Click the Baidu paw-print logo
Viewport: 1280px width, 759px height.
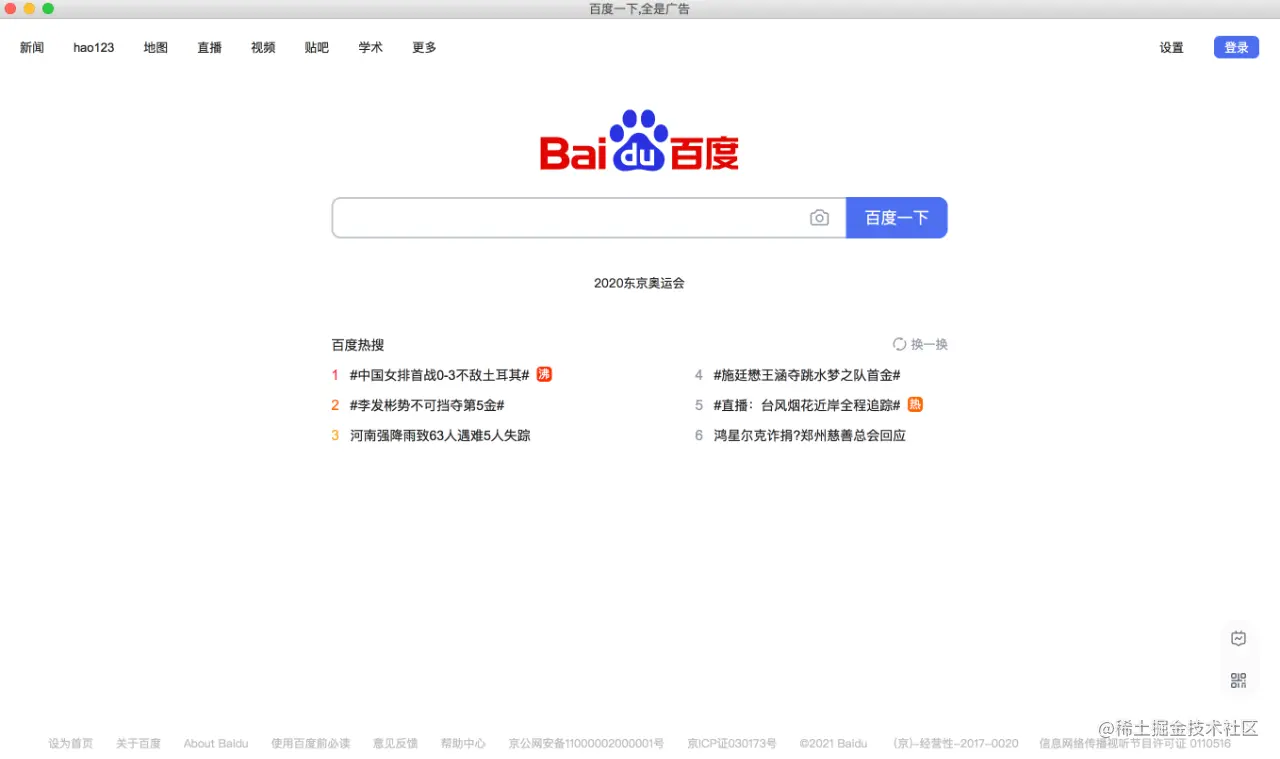638,142
